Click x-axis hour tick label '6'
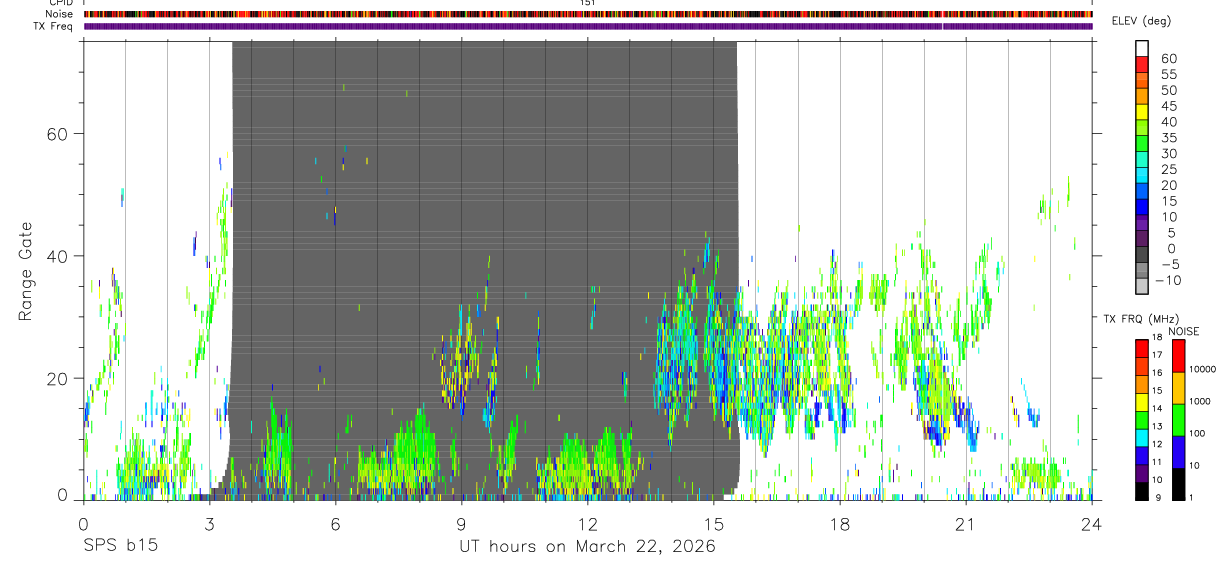 335,523
